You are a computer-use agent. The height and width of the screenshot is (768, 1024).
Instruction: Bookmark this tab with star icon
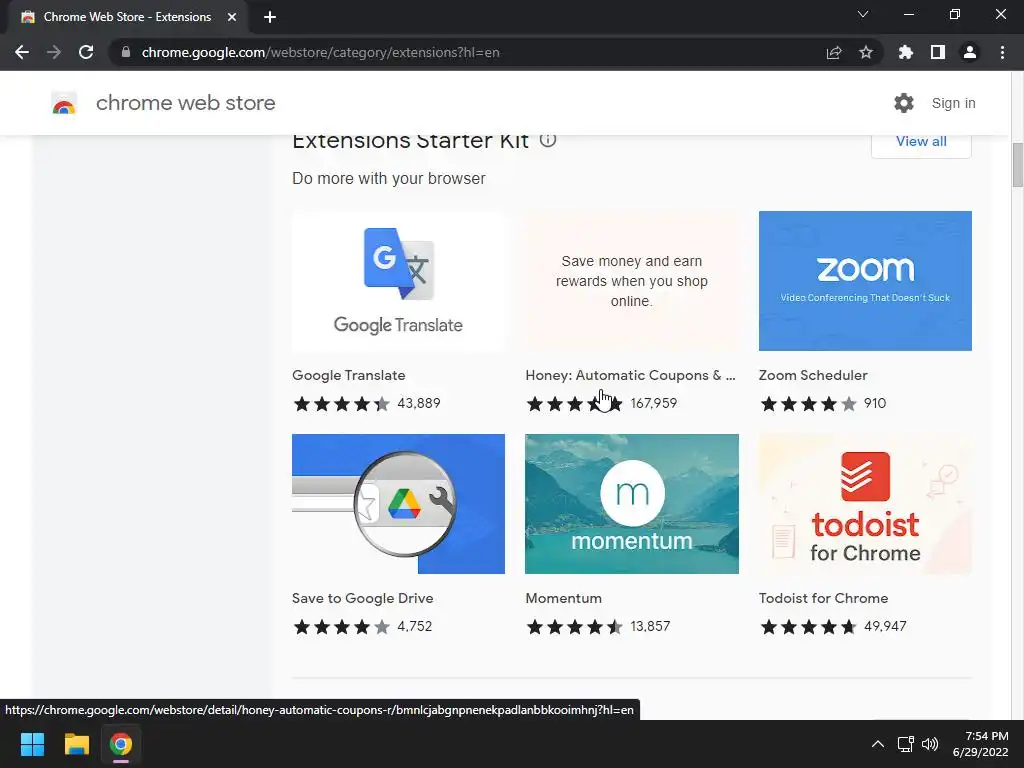pos(866,52)
